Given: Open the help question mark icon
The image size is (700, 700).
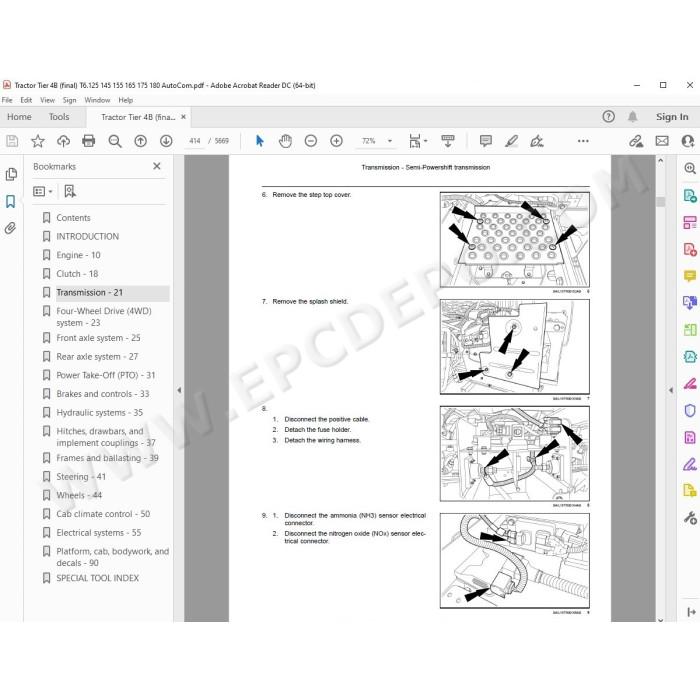Looking at the screenshot, I should 608,117.
